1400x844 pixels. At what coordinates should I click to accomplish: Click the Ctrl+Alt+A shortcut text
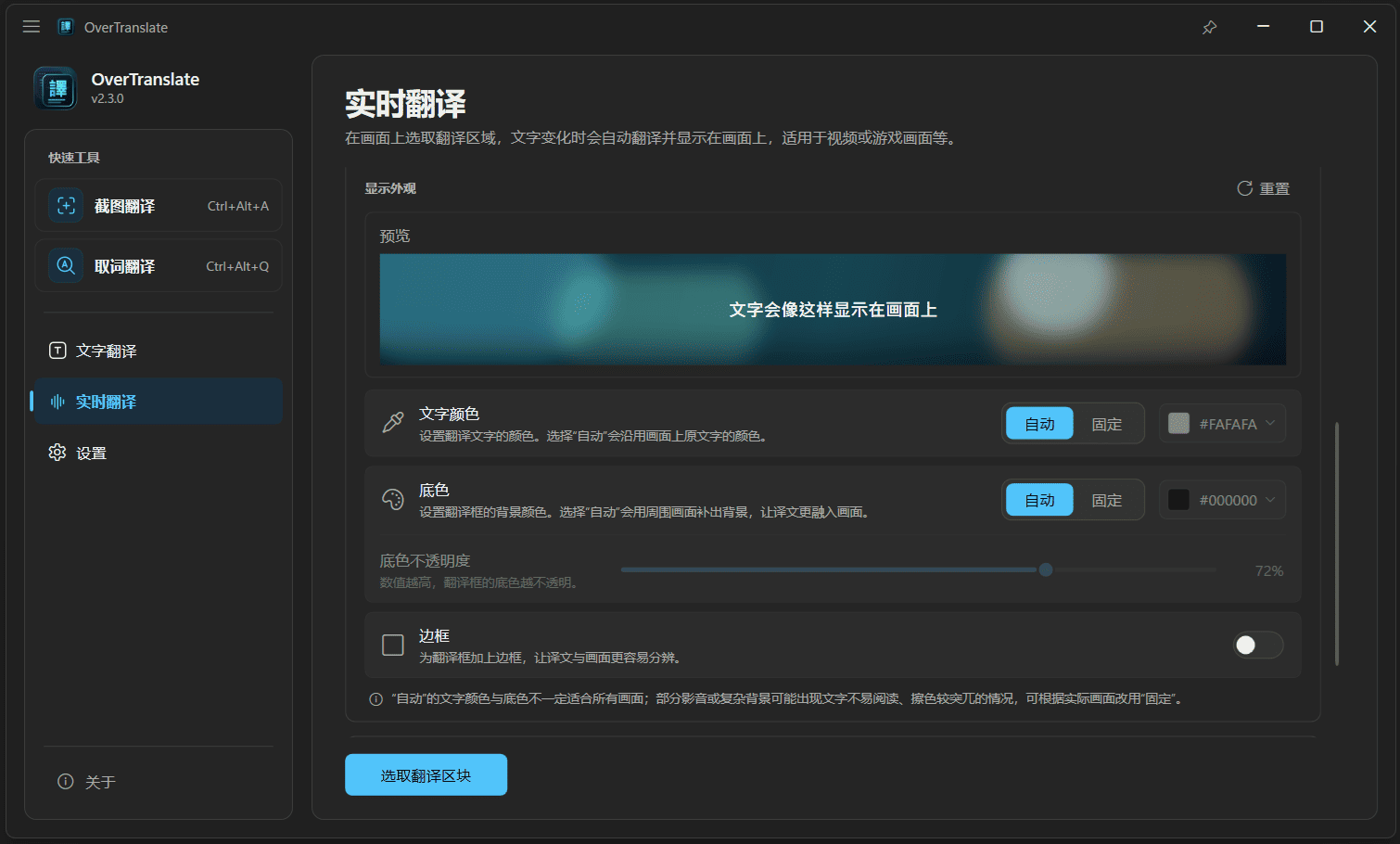237,206
